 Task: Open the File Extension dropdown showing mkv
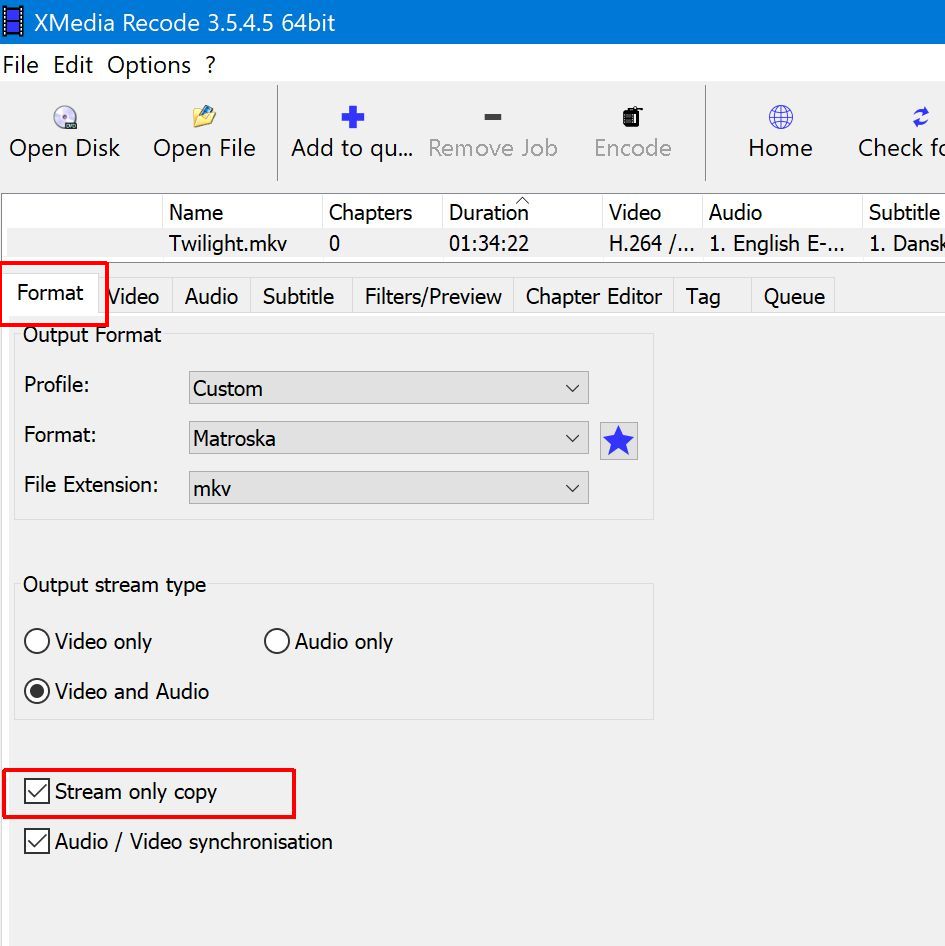point(389,488)
